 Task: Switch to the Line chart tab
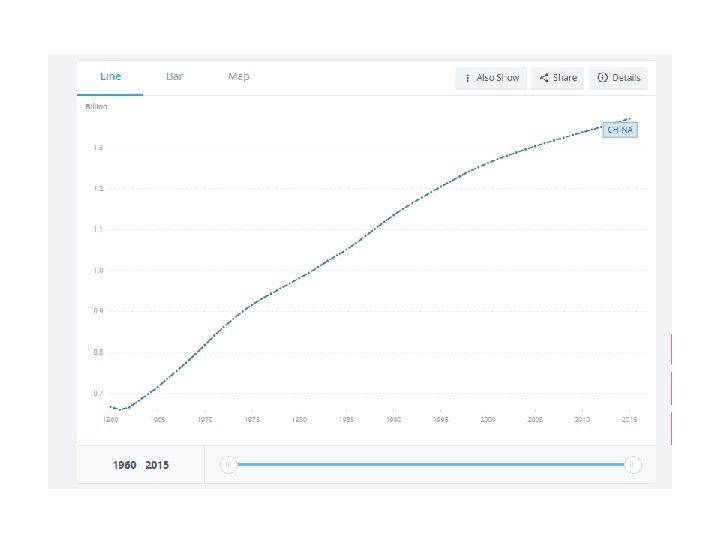(x=110, y=77)
